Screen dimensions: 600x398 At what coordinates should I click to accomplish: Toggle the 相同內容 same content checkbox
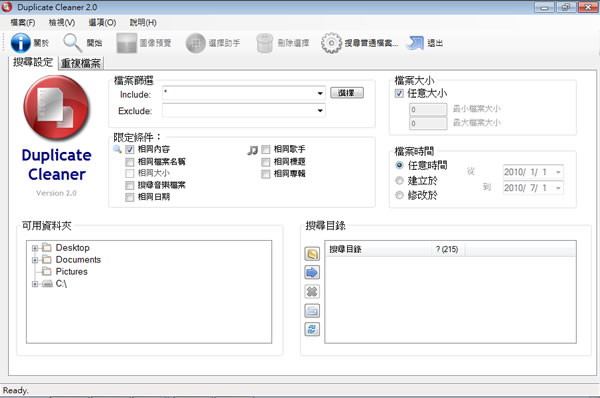[x=130, y=149]
